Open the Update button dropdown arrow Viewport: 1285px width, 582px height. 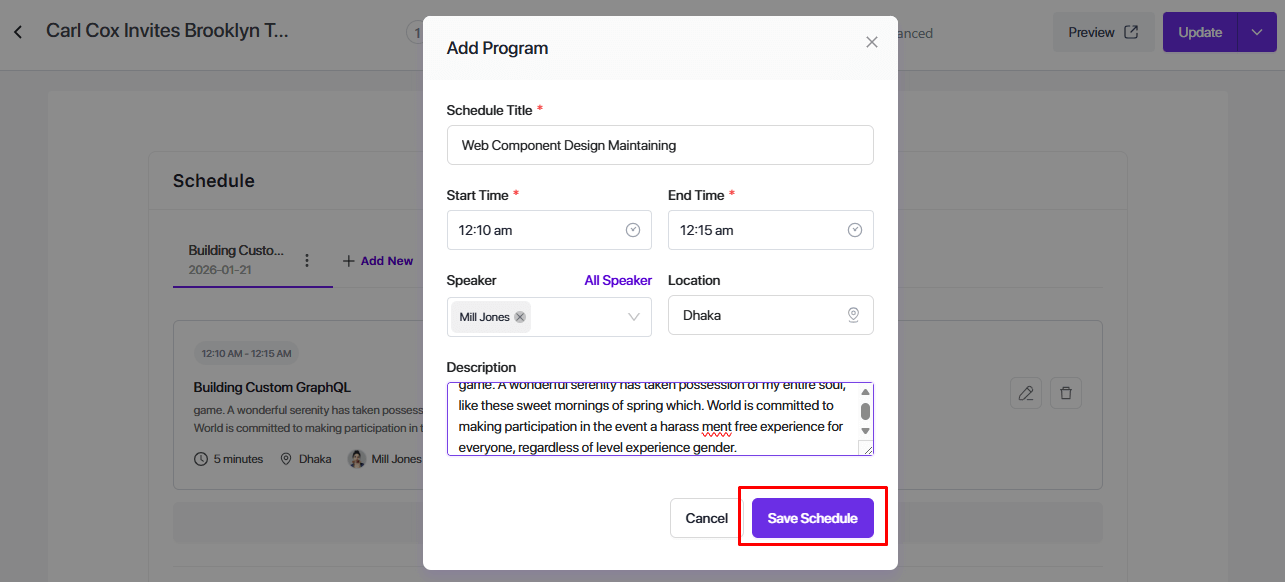(1257, 32)
